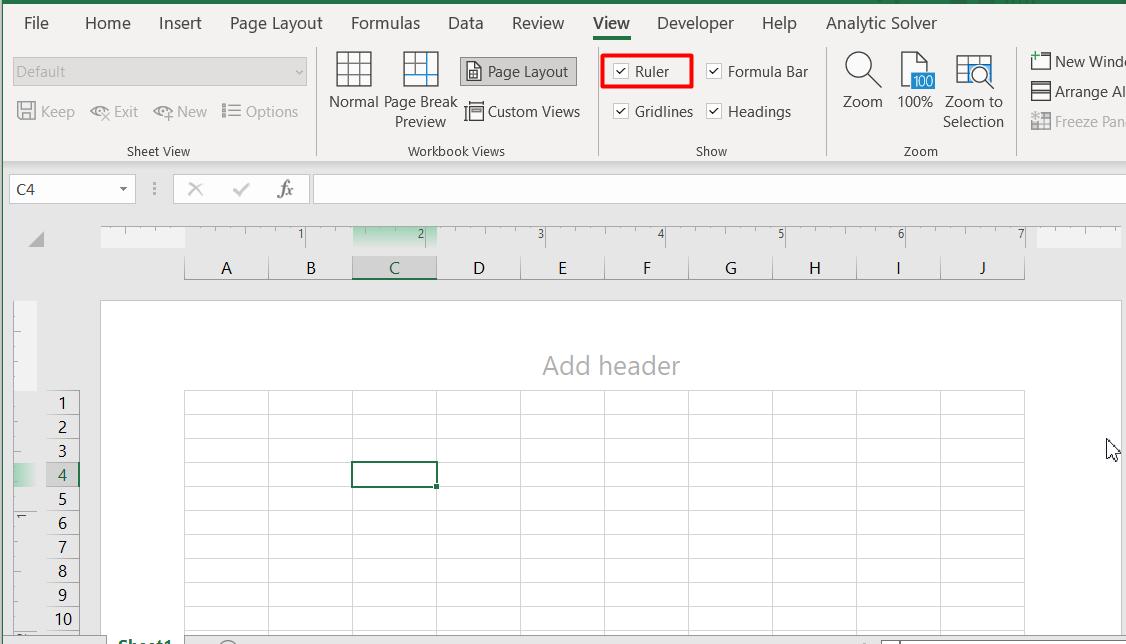Open the Name Box dropdown
This screenshot has height=644, width=1126.
pyautogui.click(x=122, y=189)
